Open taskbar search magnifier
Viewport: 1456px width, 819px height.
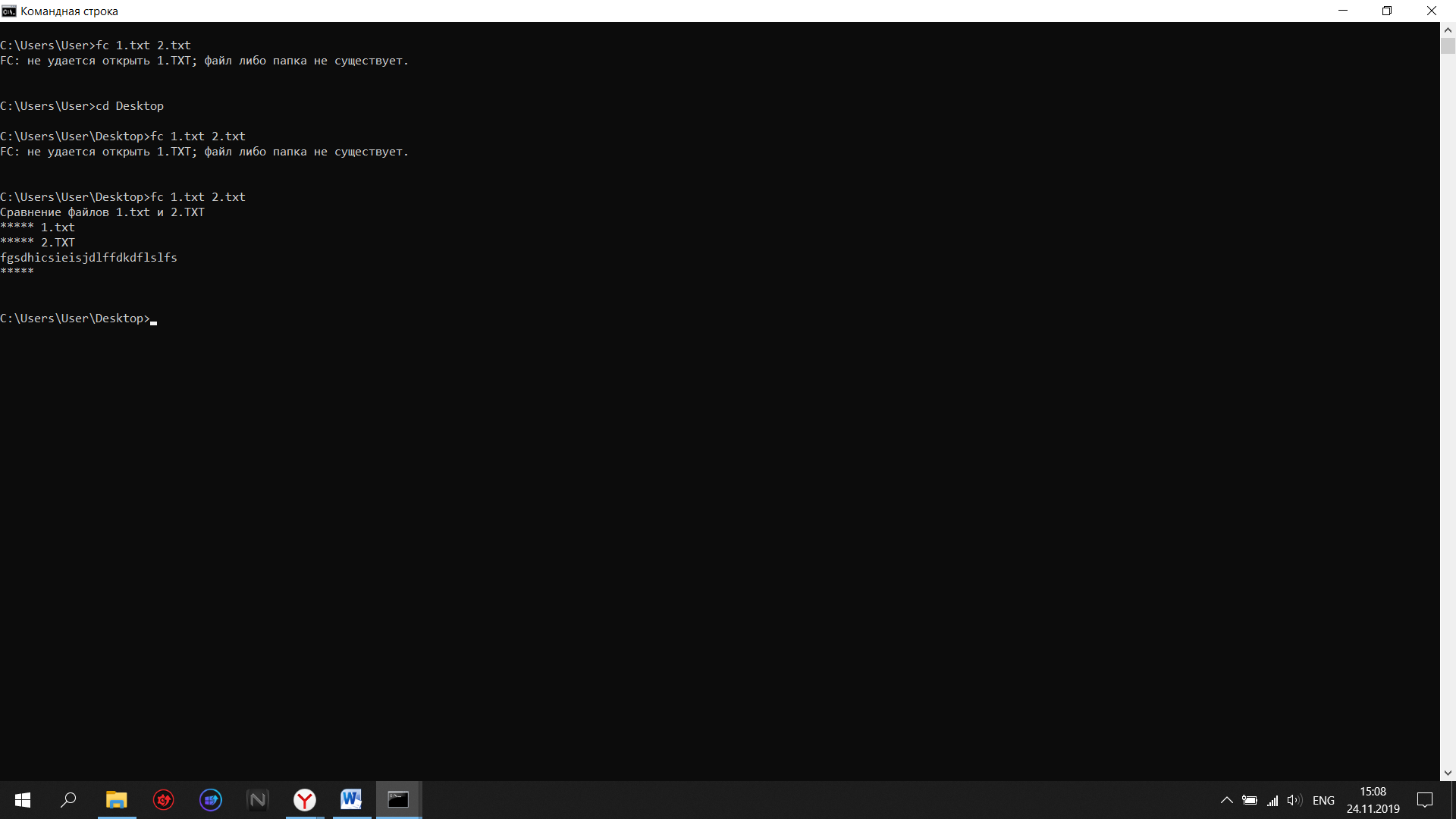69,800
